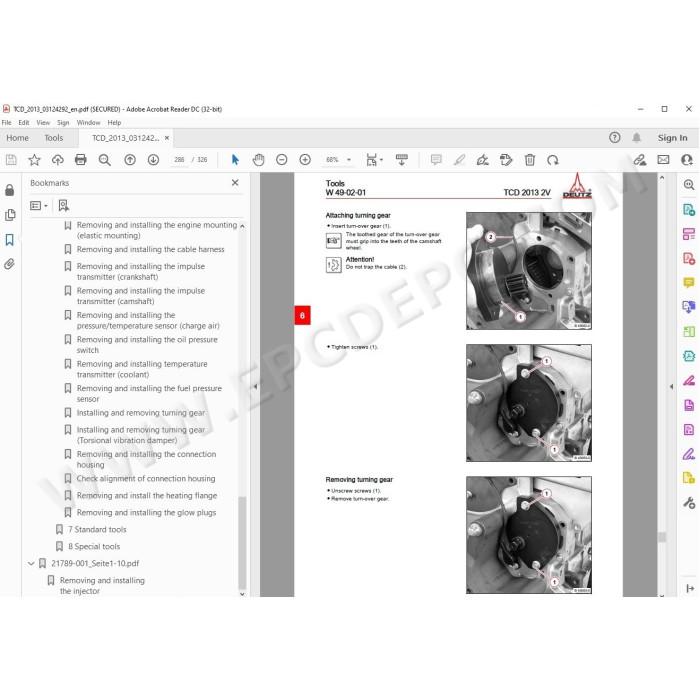Open the Comment tool in right pane
Viewport: 700px width, 700px height.
(x=689, y=283)
